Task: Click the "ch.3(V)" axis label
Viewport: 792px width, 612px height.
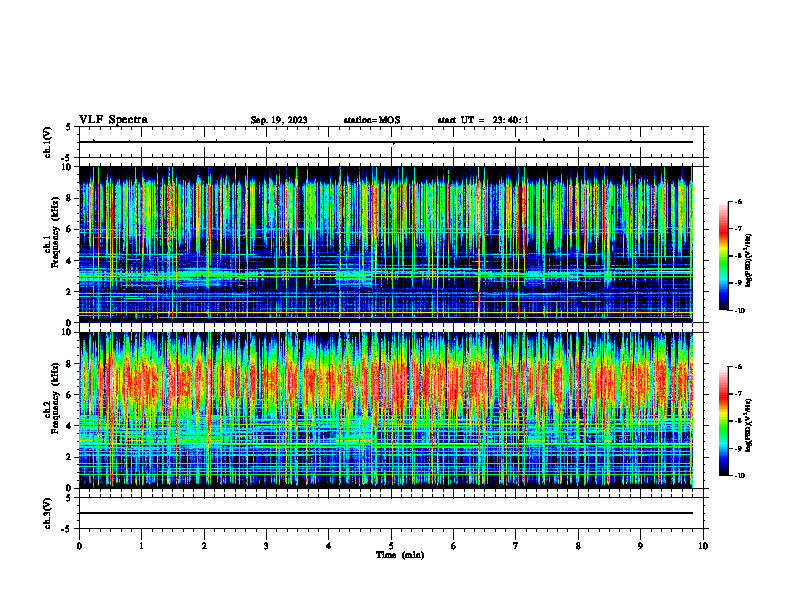Action: [47, 513]
